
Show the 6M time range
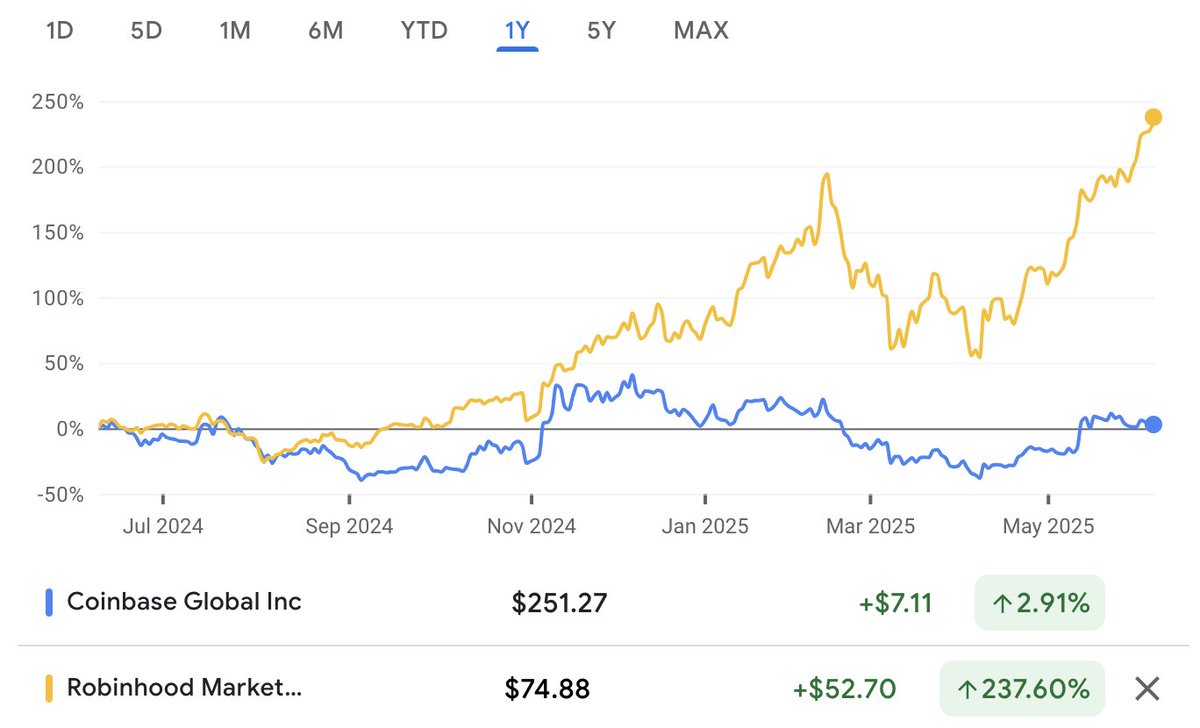click(x=325, y=30)
